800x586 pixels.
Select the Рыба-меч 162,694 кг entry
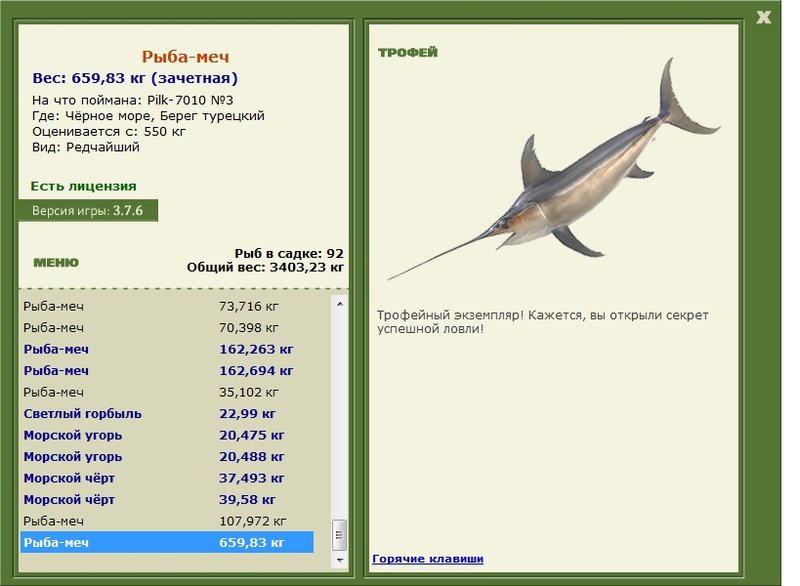point(167,371)
